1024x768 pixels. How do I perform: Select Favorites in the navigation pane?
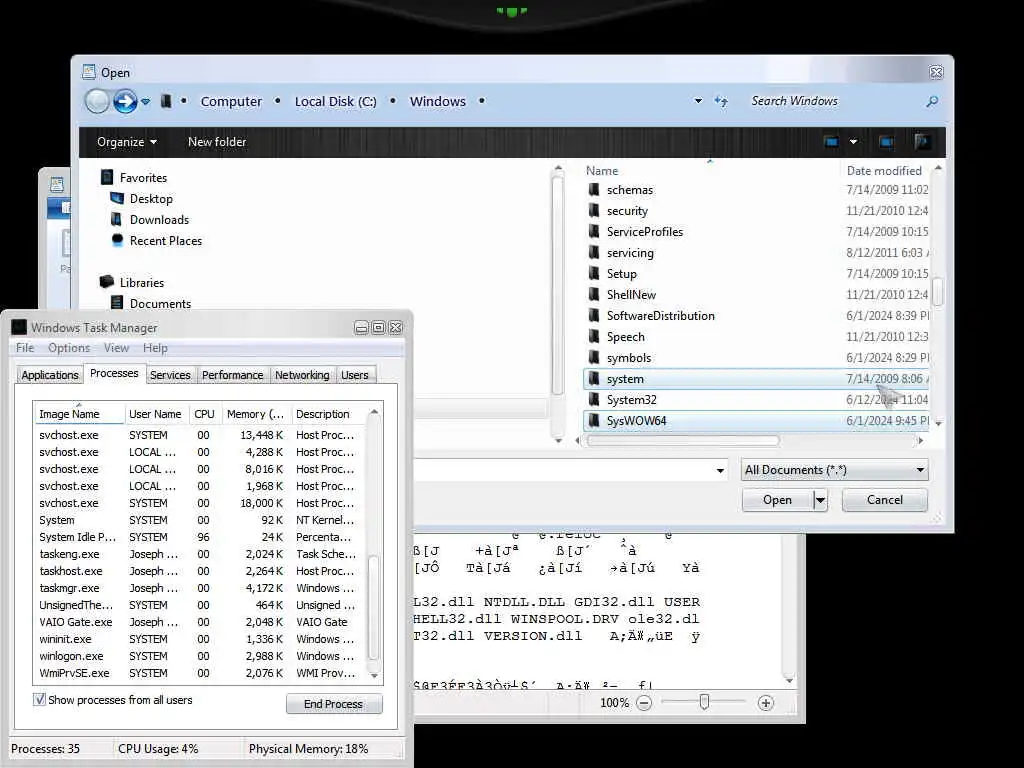pyautogui.click(x=143, y=178)
